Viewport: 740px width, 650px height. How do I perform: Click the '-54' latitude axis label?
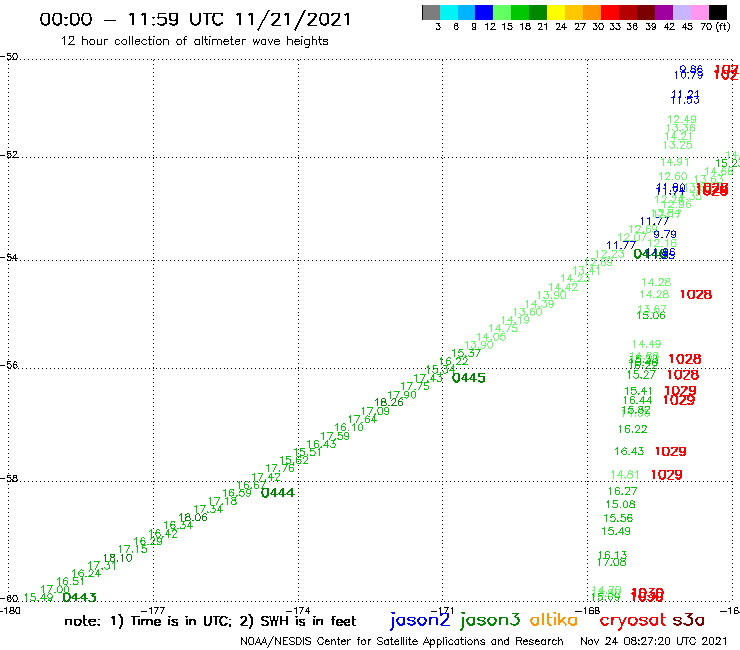tap(9, 257)
